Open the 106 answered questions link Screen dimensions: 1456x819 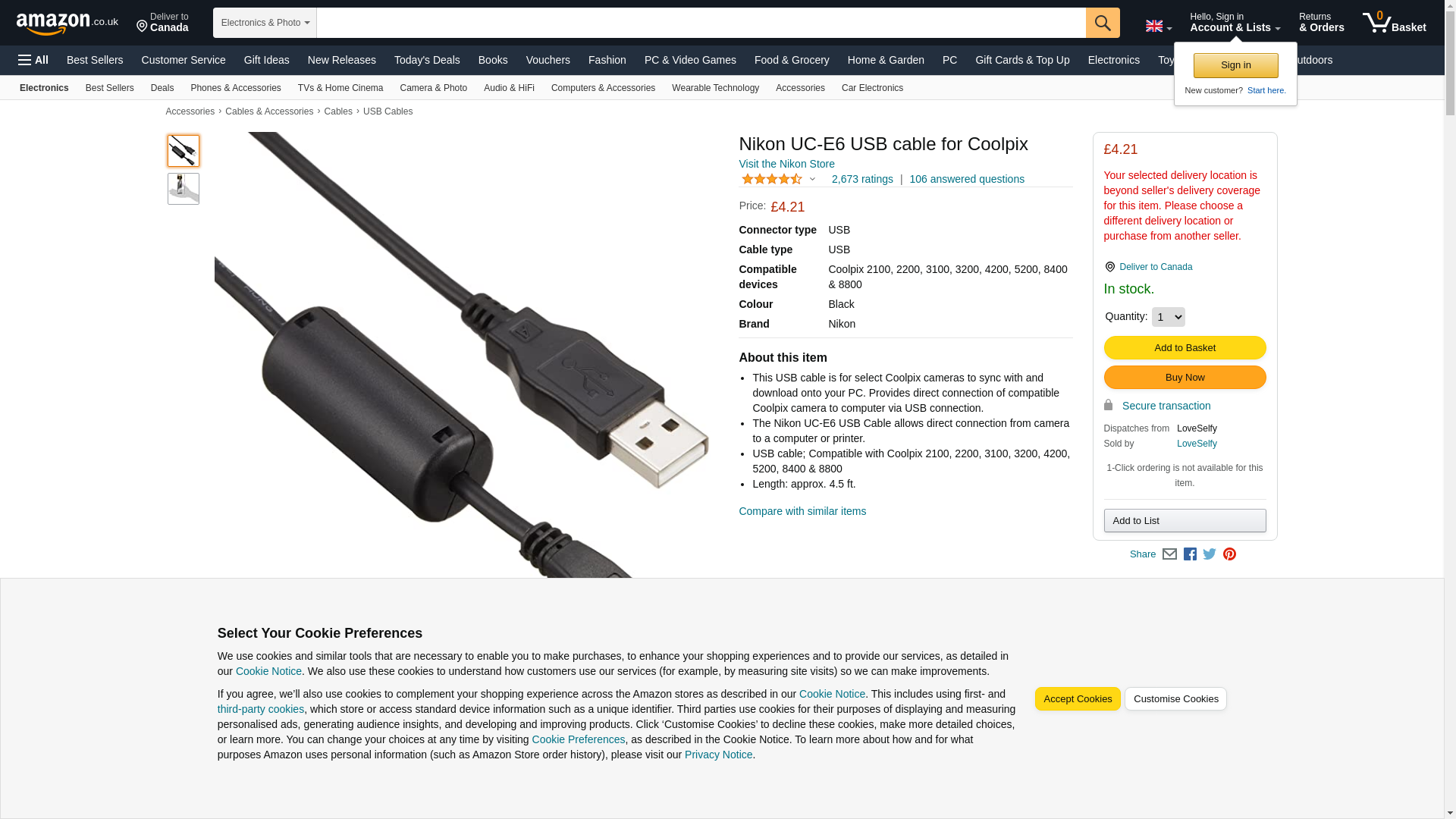tap(967, 179)
